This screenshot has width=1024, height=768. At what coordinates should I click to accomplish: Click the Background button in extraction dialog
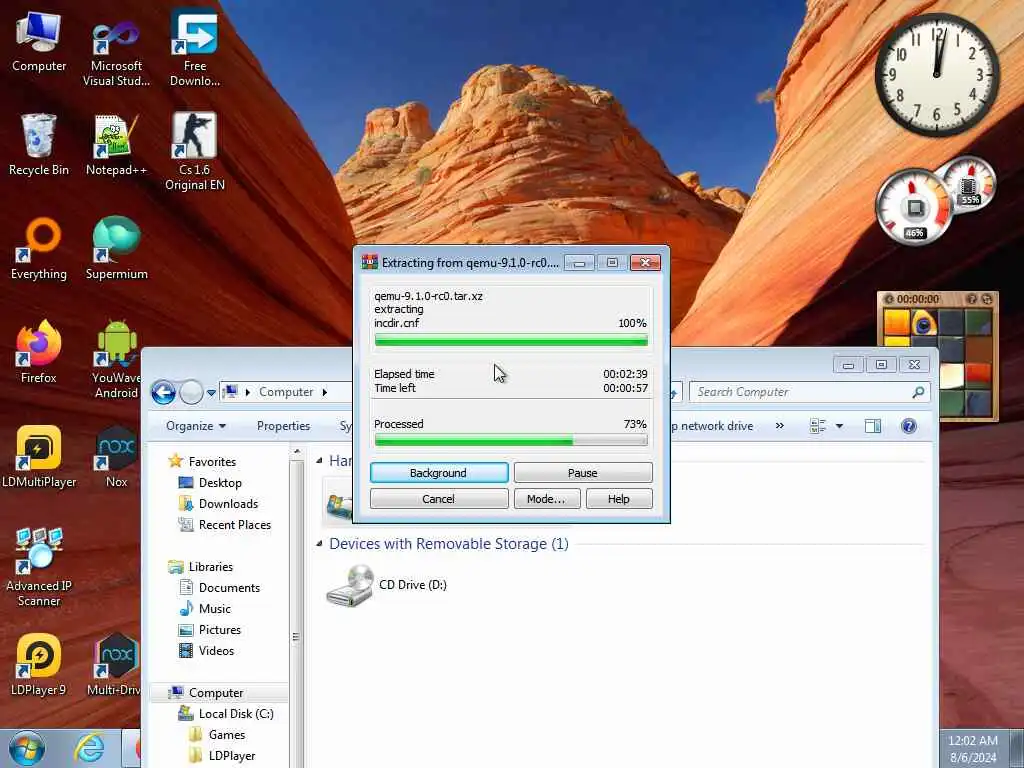[439, 473]
